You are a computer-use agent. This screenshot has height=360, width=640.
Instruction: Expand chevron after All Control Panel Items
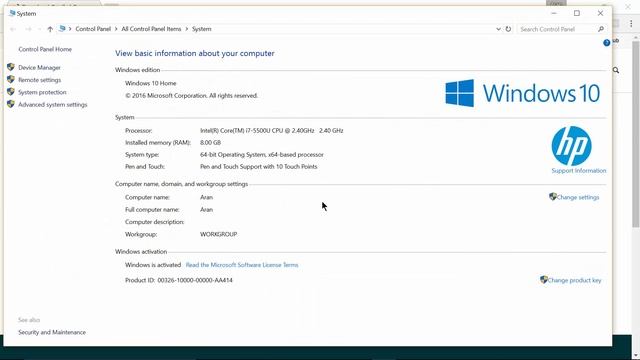pos(187,29)
